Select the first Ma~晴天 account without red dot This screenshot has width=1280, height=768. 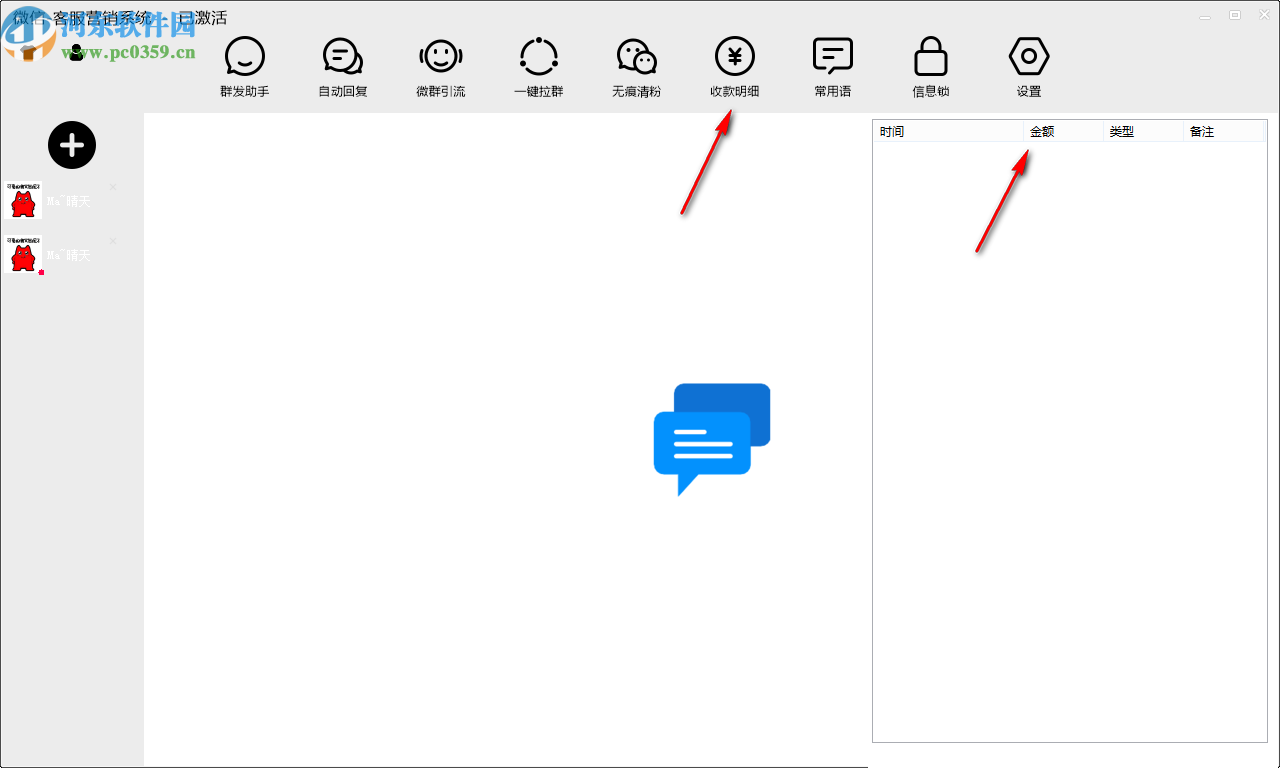(x=60, y=201)
